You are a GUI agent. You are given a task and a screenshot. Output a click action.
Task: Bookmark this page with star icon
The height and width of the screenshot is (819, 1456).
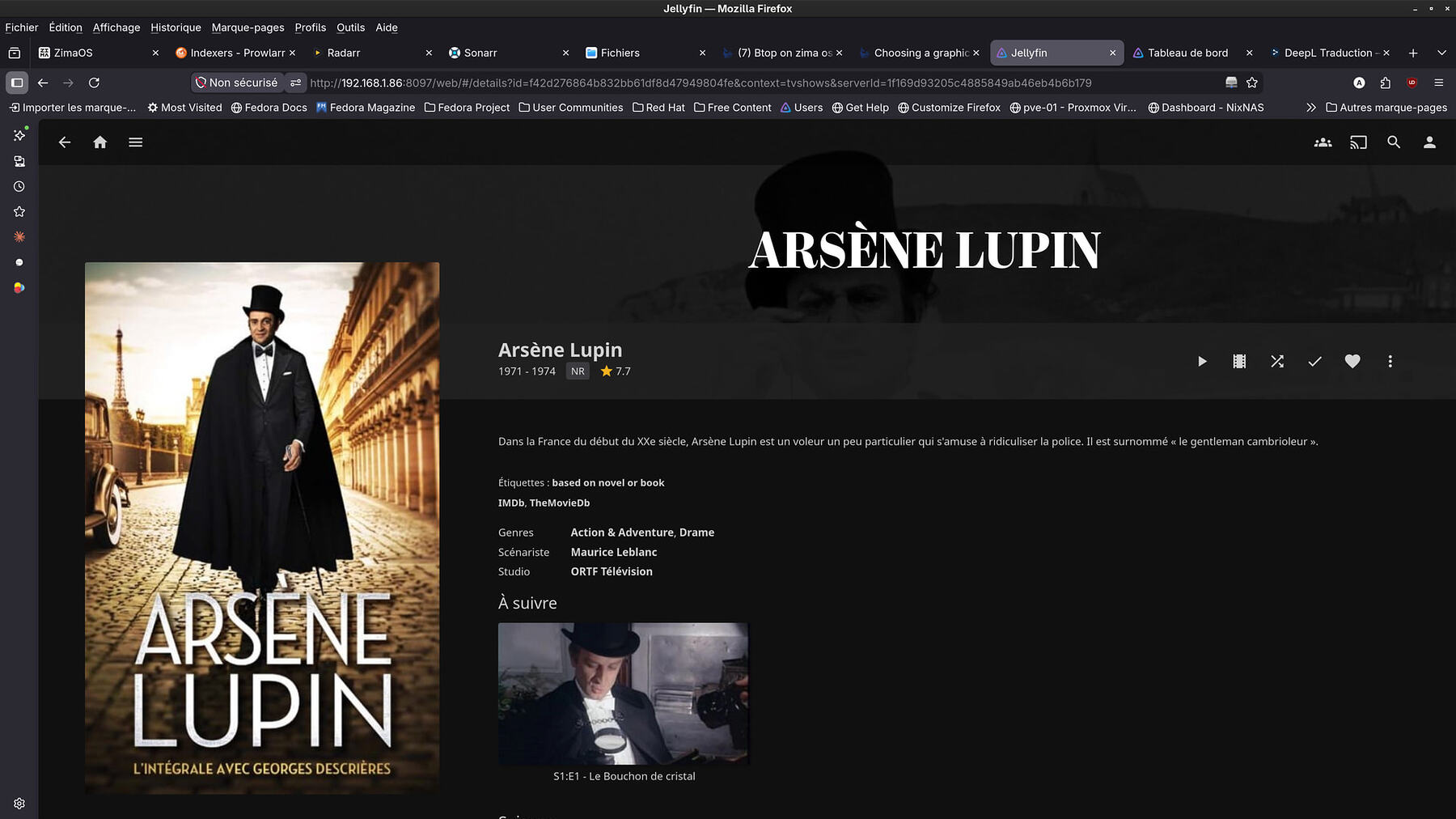click(1252, 83)
